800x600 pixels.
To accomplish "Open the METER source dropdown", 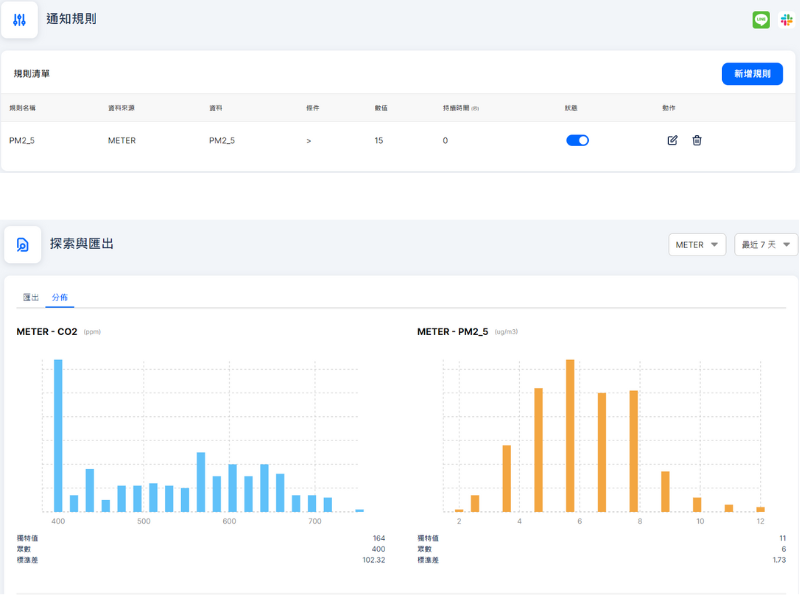I will tap(697, 245).
